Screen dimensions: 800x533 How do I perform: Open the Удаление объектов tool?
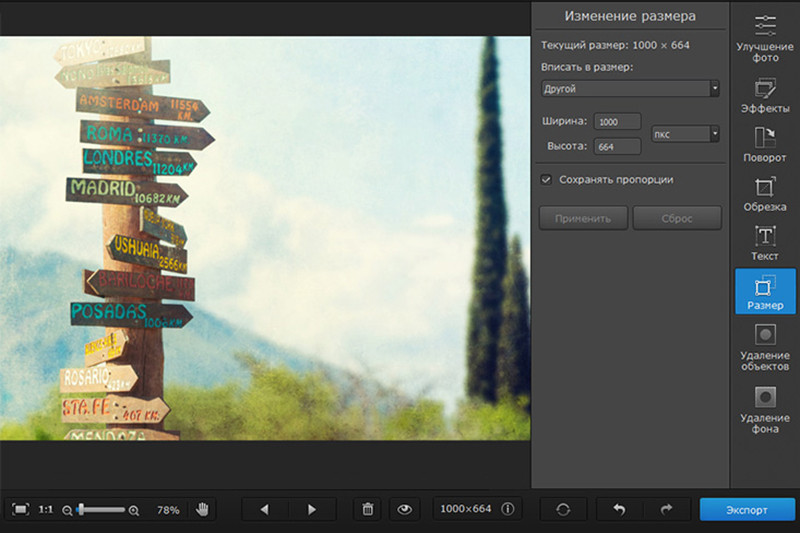tap(765, 348)
